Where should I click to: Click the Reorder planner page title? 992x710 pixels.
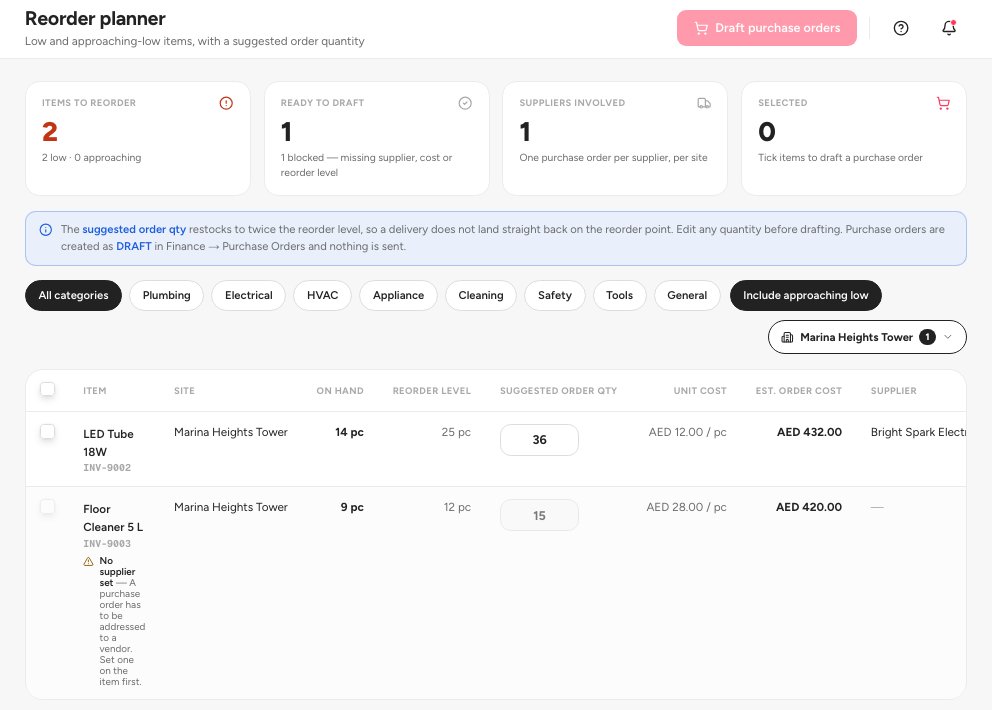pyautogui.click(x=96, y=18)
